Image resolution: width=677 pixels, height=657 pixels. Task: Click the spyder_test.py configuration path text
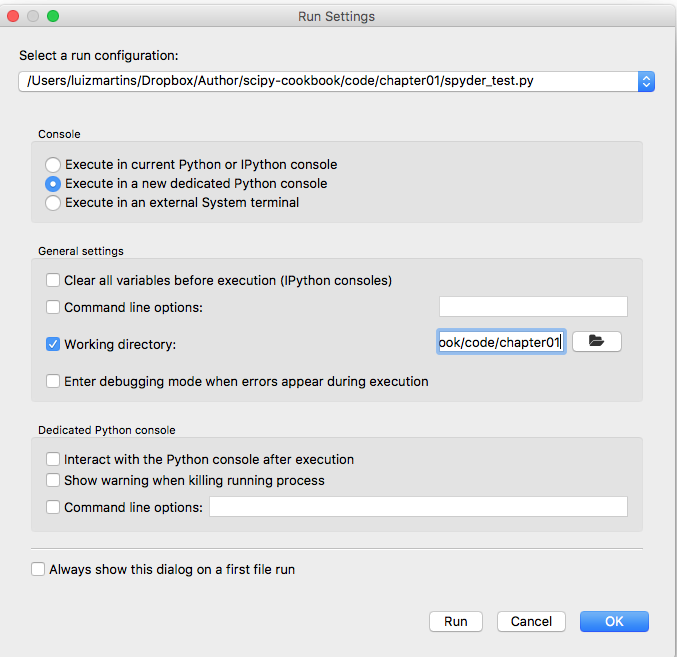click(x=280, y=81)
